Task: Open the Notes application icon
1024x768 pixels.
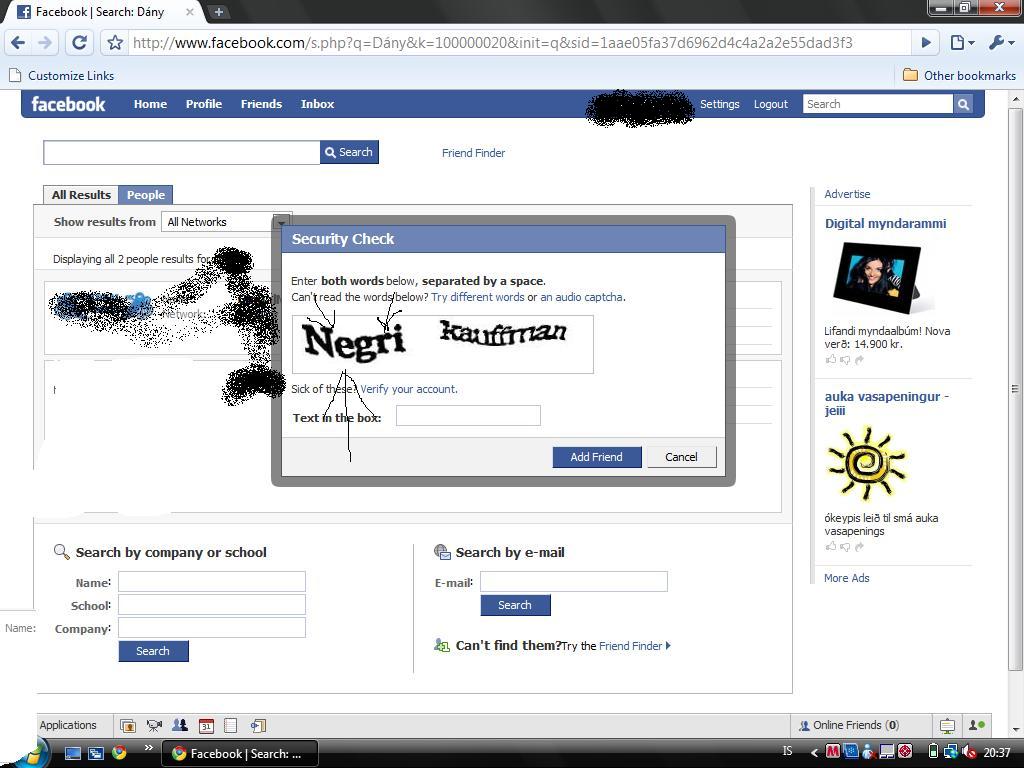Action: pos(231,726)
